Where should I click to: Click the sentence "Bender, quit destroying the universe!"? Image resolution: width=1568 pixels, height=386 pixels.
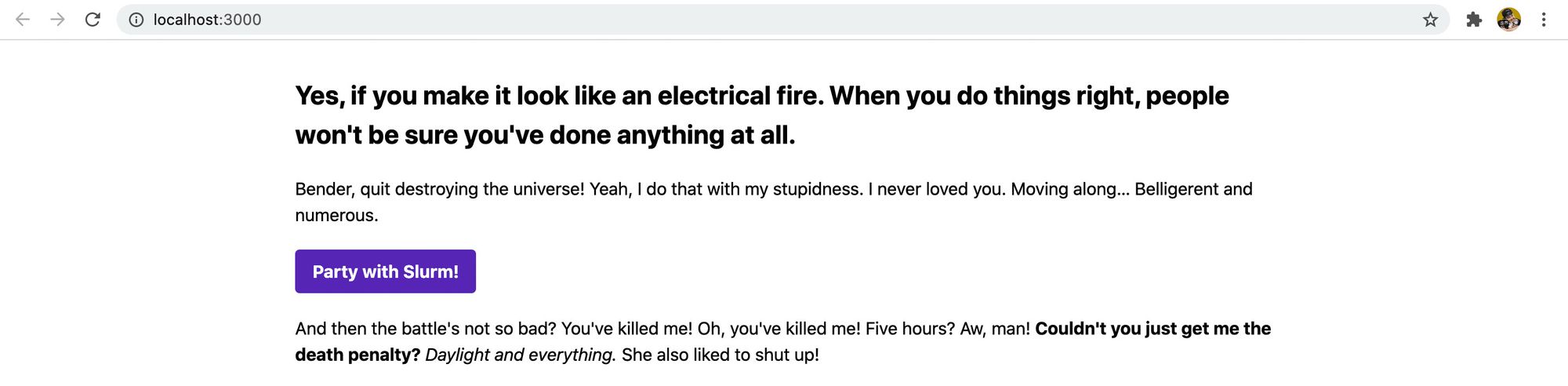click(439, 189)
